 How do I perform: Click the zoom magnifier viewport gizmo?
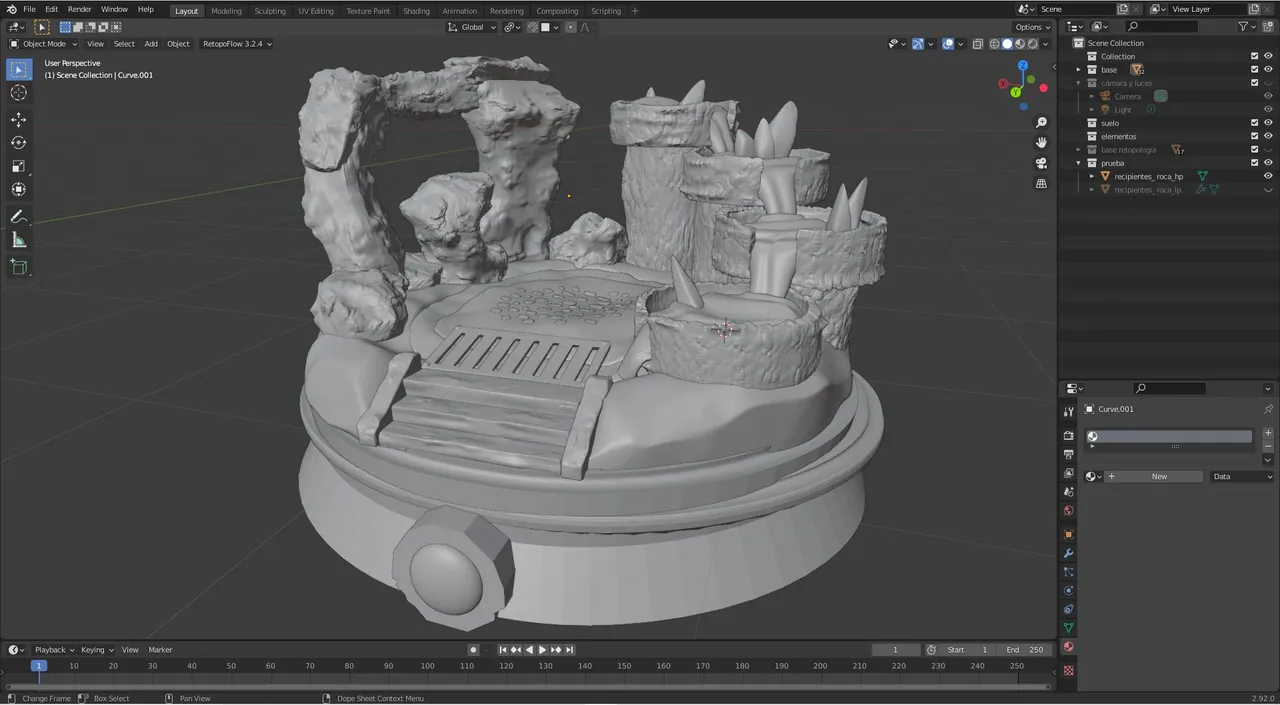point(1041,122)
